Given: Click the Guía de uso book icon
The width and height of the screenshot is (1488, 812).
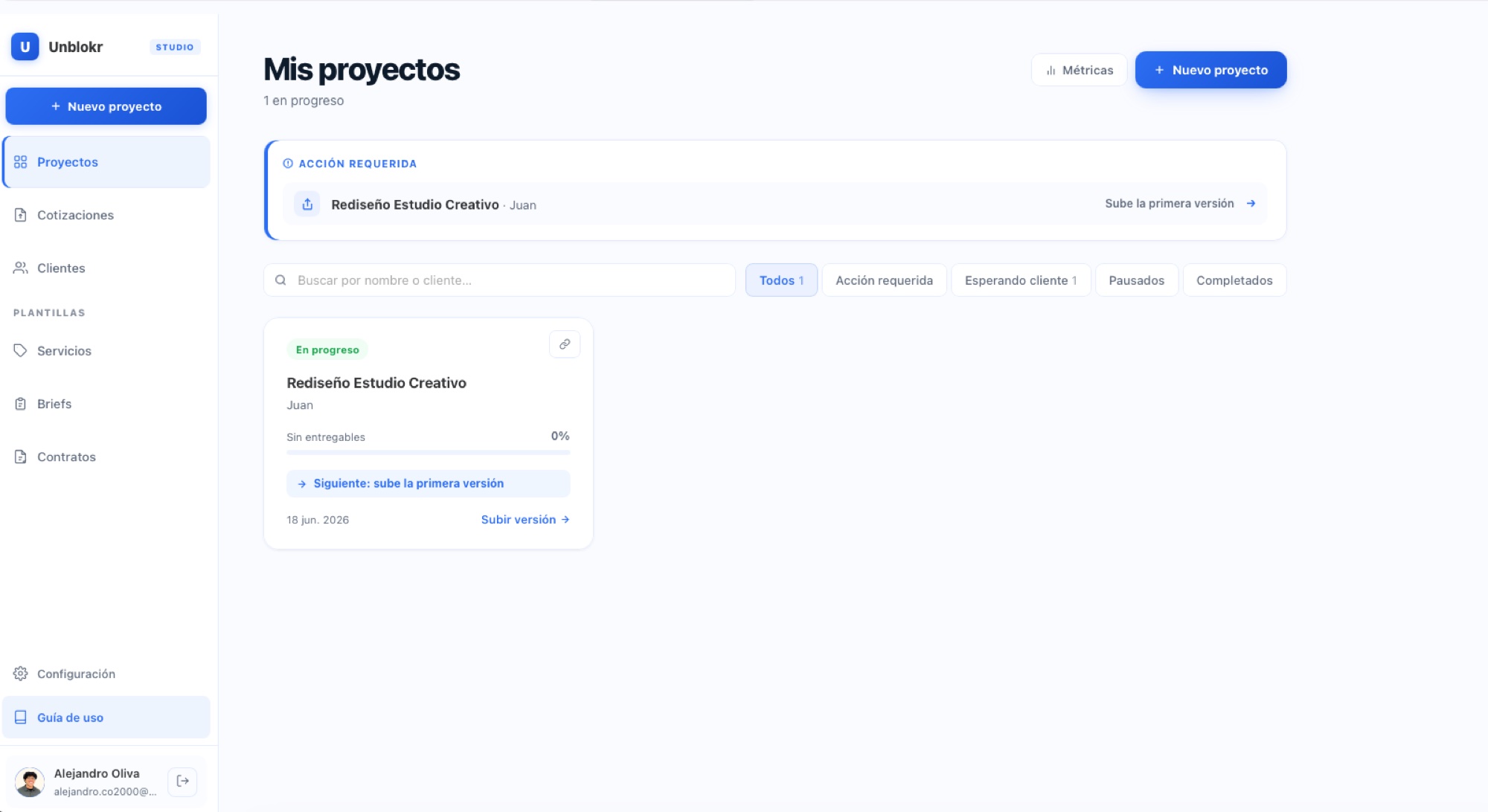Looking at the screenshot, I should click(x=20, y=718).
